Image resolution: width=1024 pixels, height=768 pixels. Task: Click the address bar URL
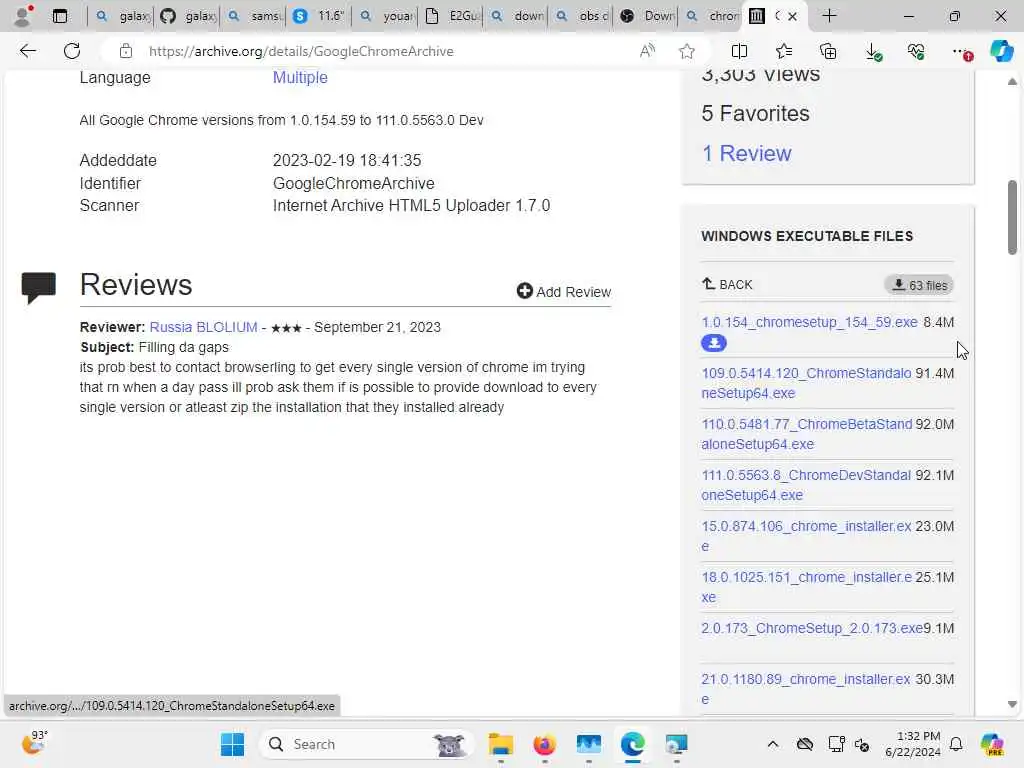(x=301, y=51)
